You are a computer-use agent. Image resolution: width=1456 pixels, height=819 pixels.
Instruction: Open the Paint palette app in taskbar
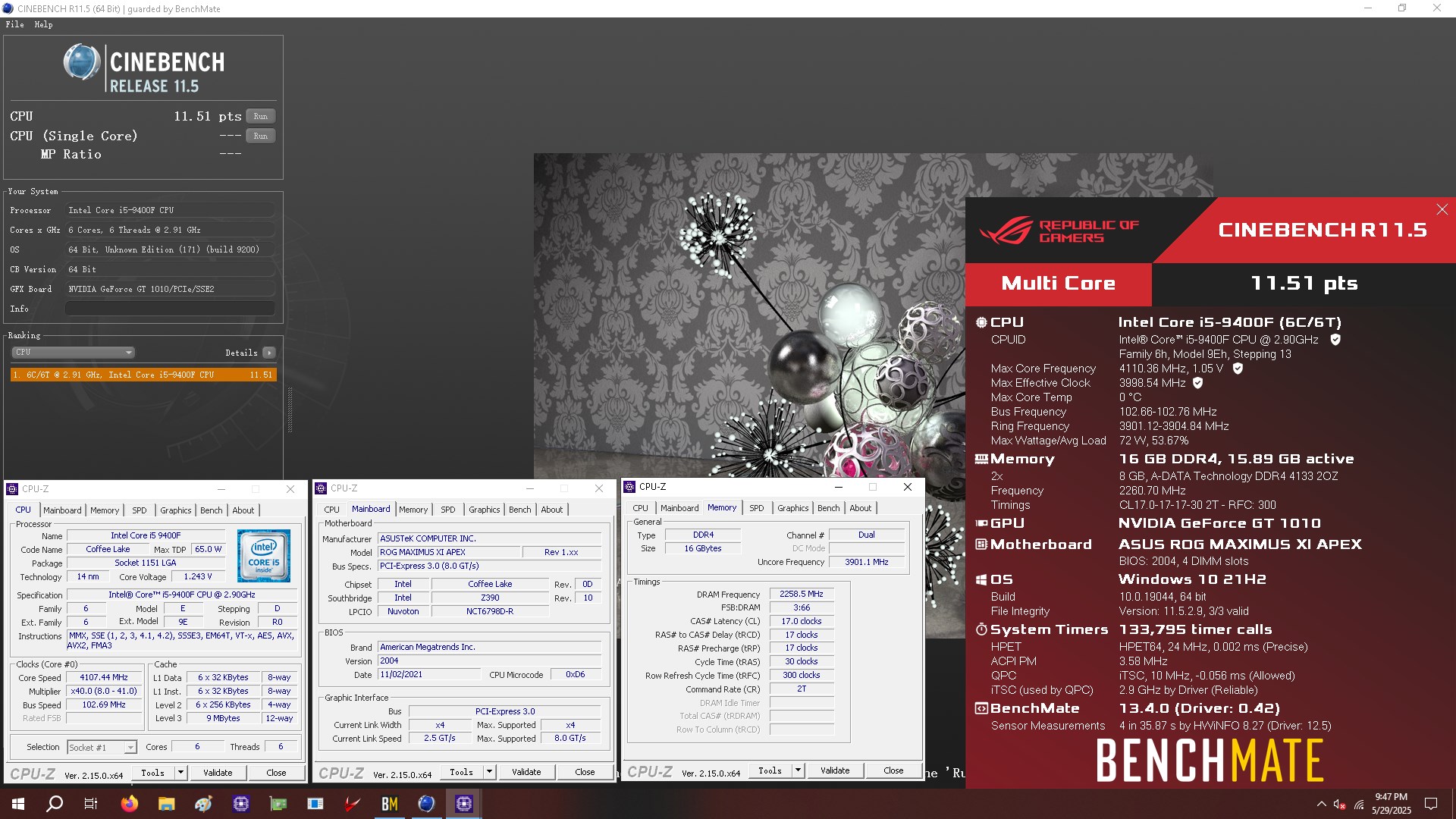pyautogui.click(x=203, y=804)
